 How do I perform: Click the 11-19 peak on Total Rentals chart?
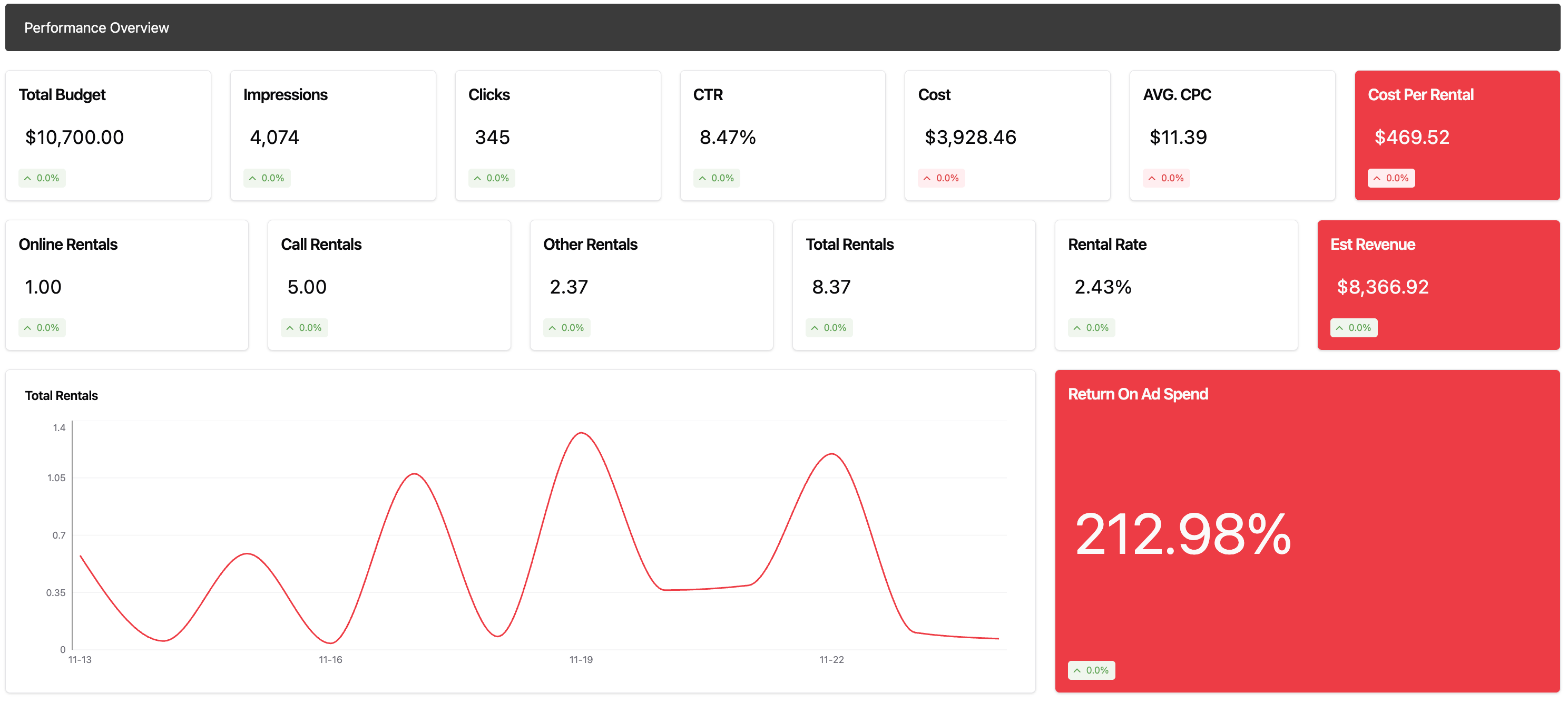pos(581,434)
